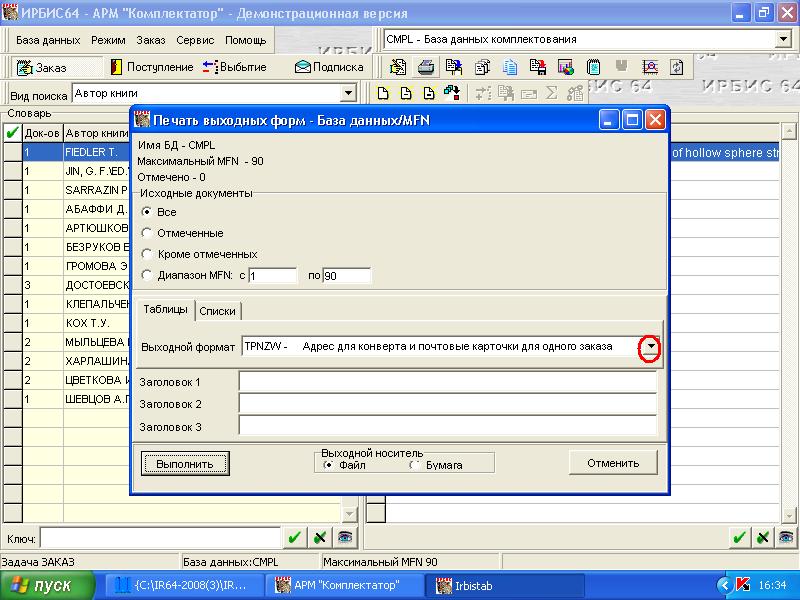800x600 pixels.
Task: Select the Отмеченные radio option
Action: pos(148,233)
